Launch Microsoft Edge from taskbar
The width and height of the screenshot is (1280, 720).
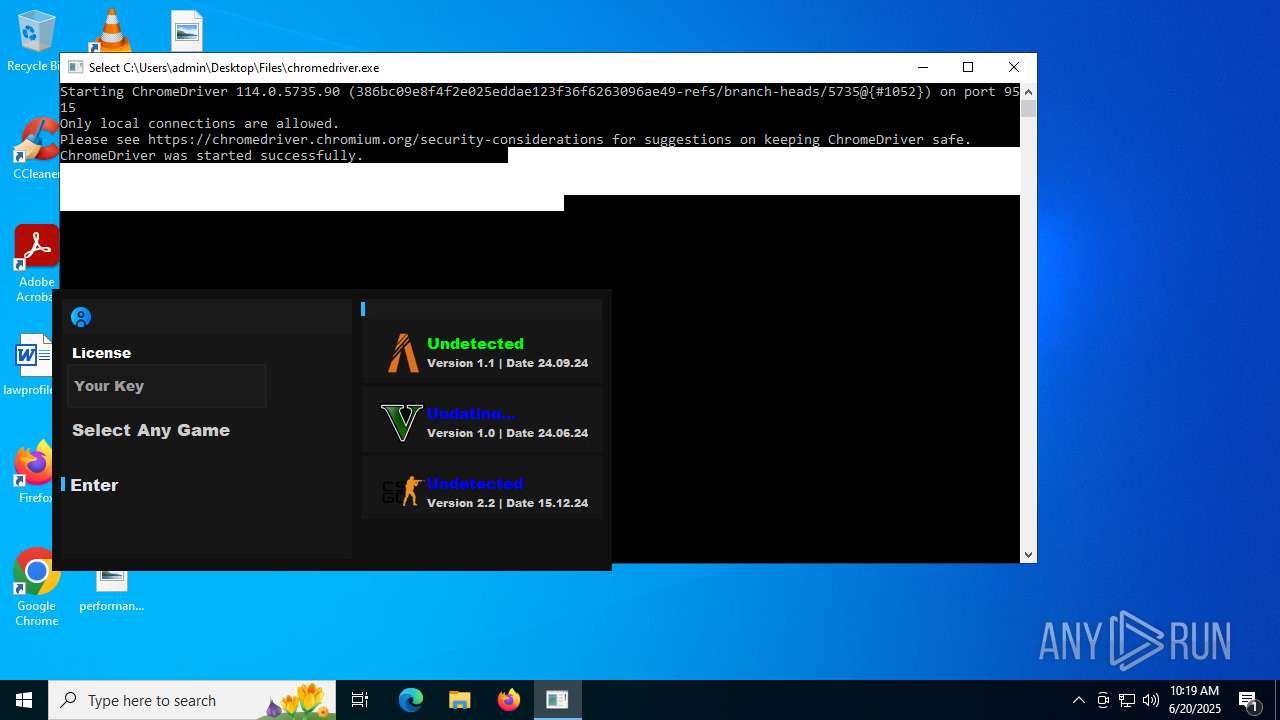(411, 700)
